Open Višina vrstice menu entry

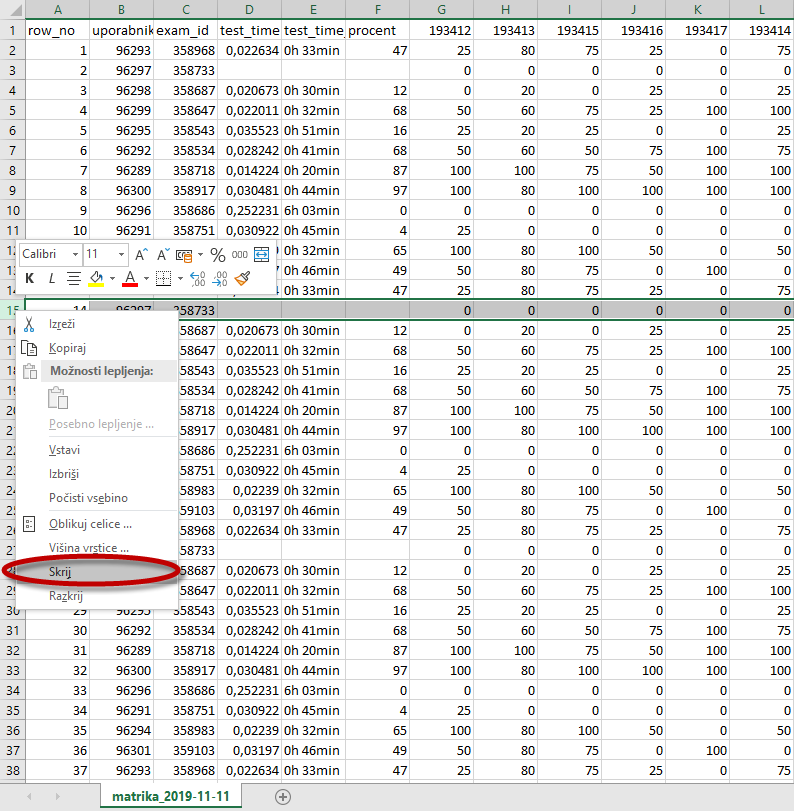[x=97, y=548]
